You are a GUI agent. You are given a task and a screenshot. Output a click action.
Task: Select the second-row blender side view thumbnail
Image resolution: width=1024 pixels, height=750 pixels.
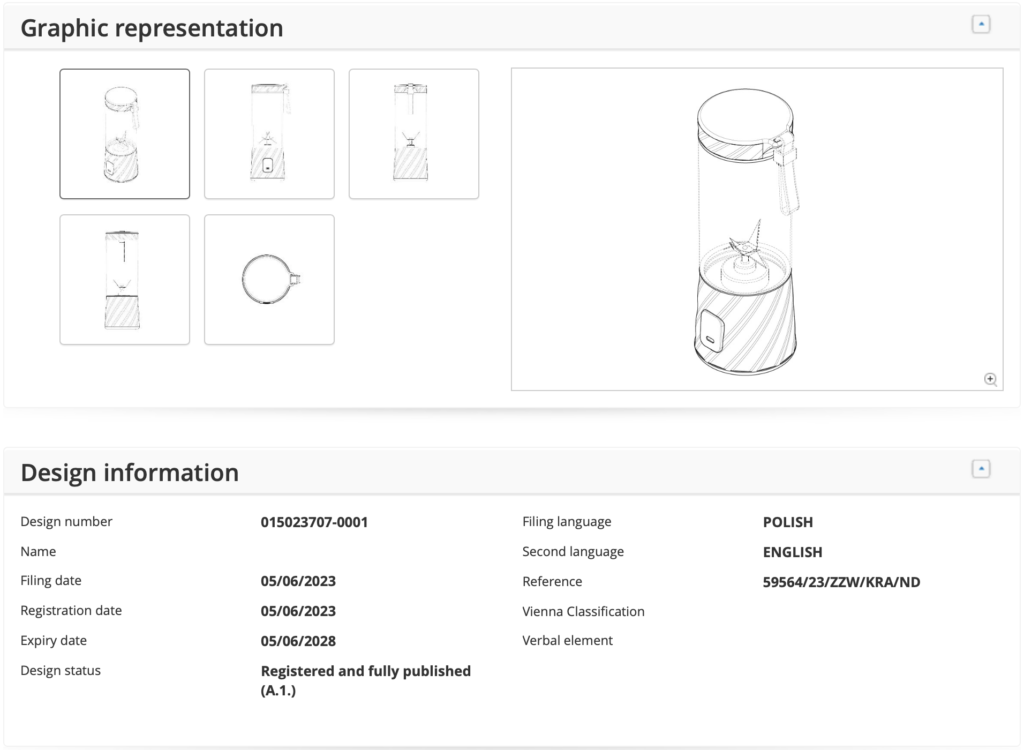(x=125, y=280)
